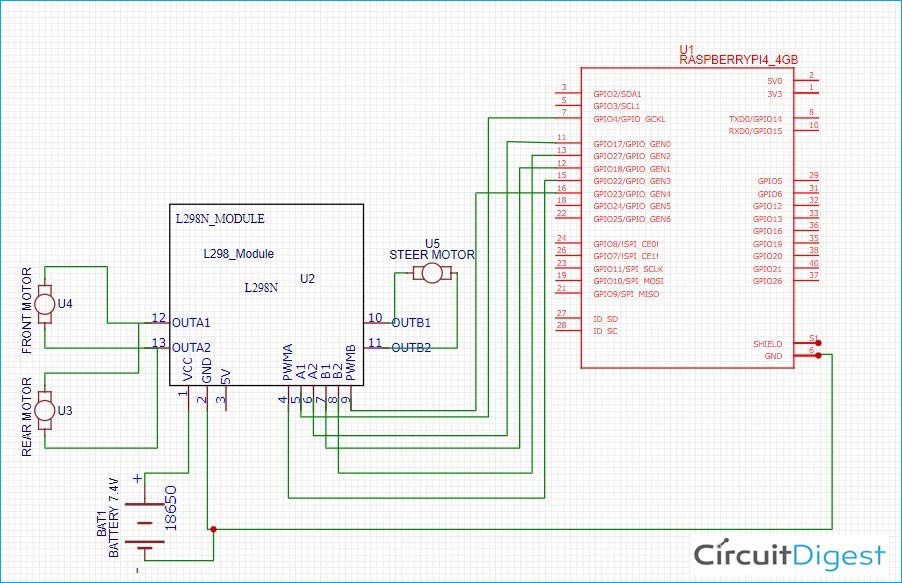The width and height of the screenshot is (902, 583).
Task: Click the GPIO5 pin label
Action: click(770, 181)
